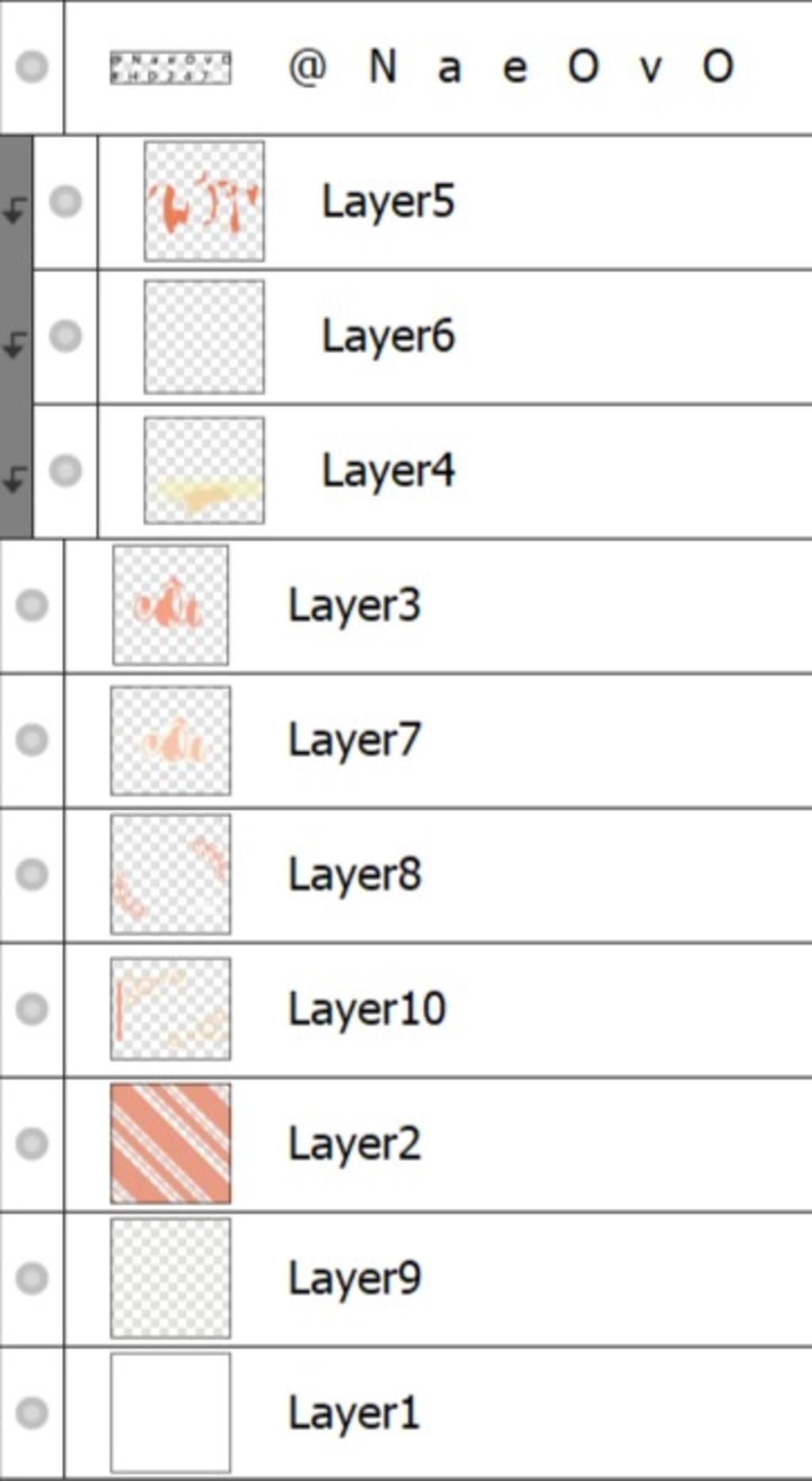Click the Layer3 name label
This screenshot has width=812, height=1481.
tap(354, 605)
